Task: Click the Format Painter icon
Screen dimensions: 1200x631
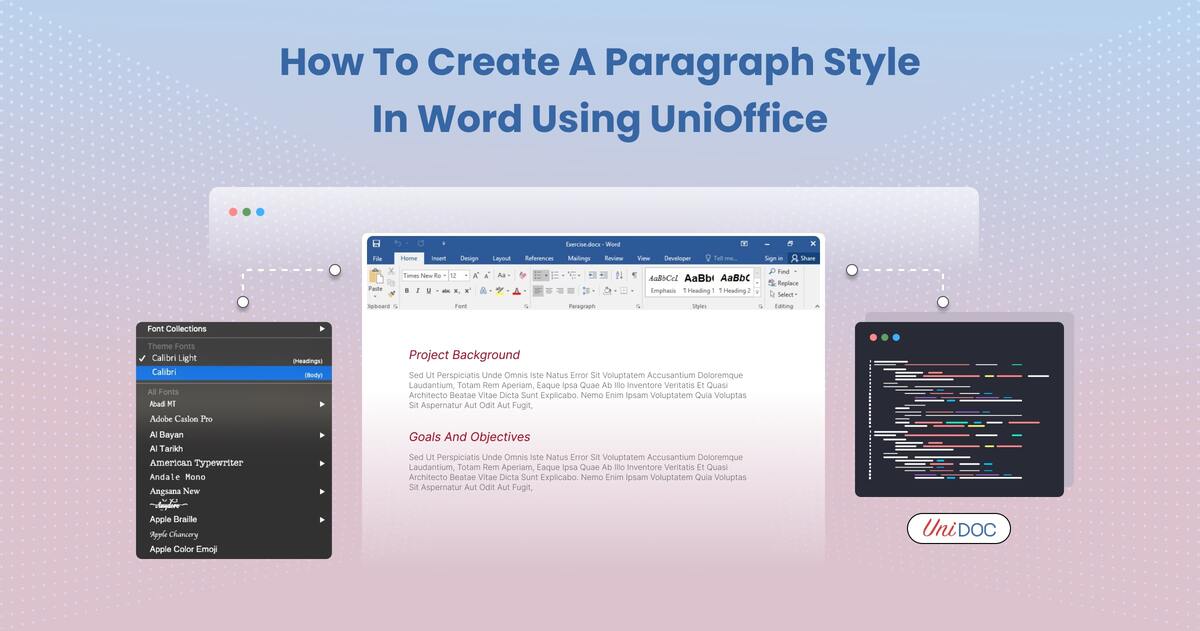Action: pos(391,291)
